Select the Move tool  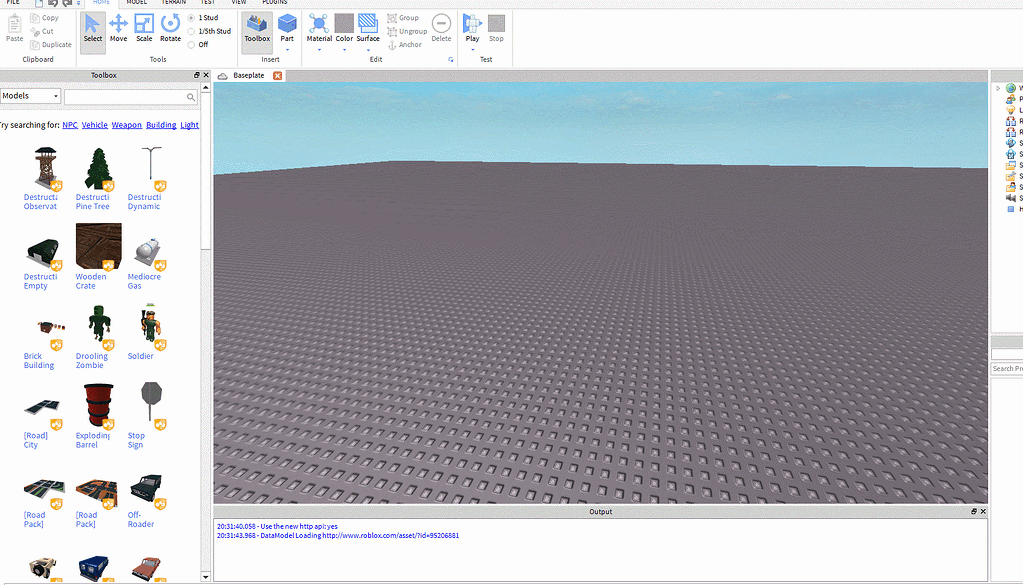click(118, 27)
